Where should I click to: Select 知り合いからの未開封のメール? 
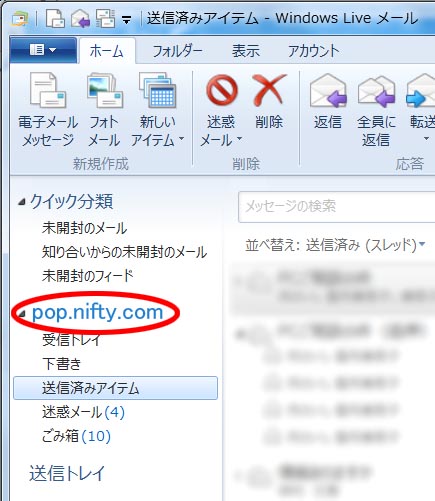(x=124, y=252)
